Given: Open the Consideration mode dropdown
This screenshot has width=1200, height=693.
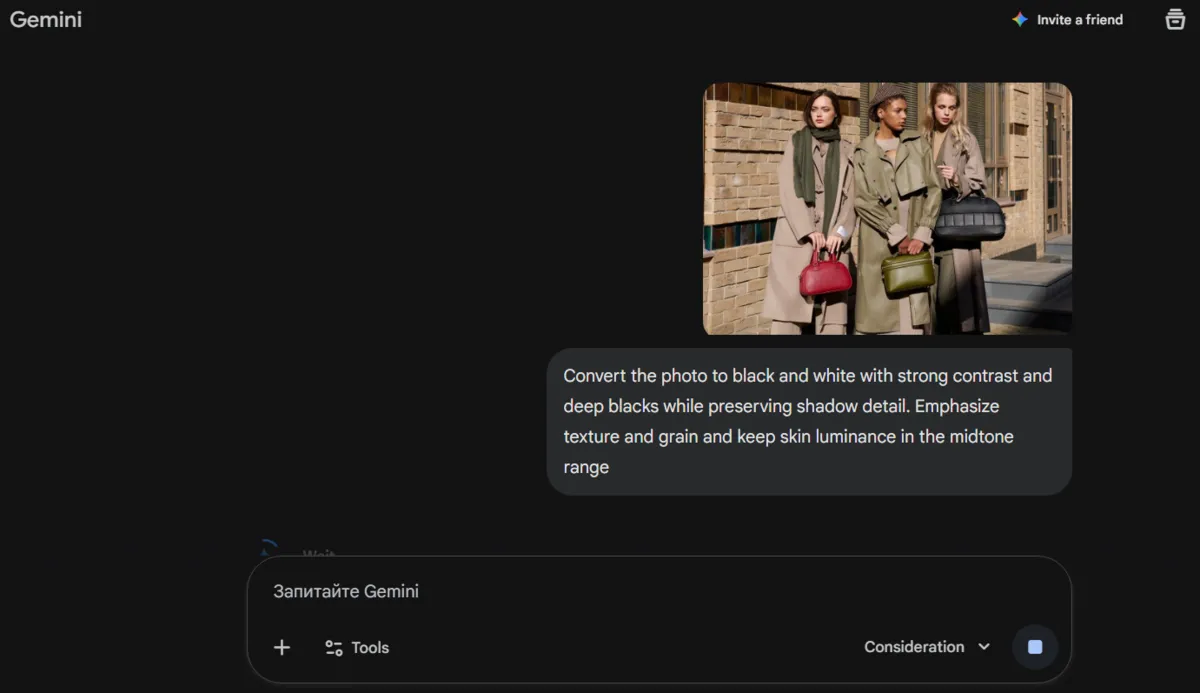Looking at the screenshot, I should (x=914, y=647).
